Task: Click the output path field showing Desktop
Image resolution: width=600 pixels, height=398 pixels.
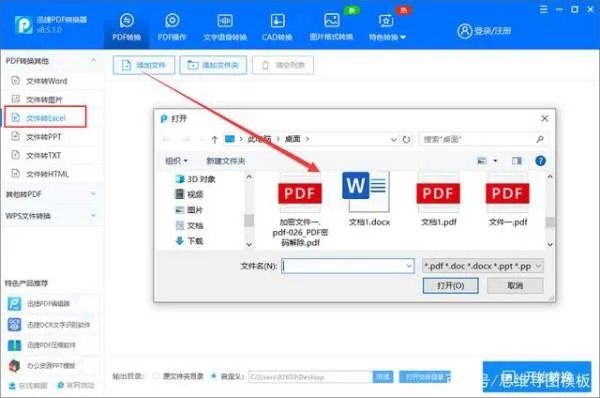Action: pos(310,377)
